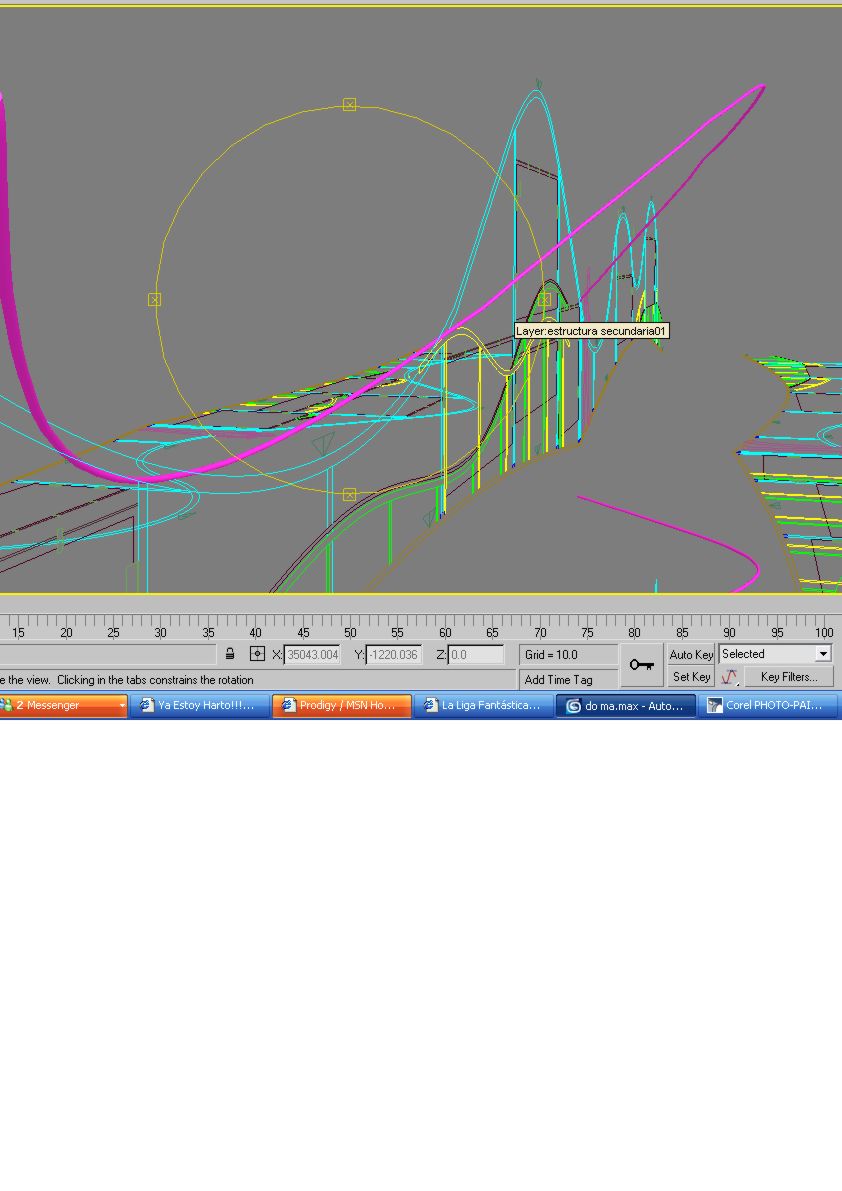This screenshot has width=842, height=1191.
Task: Click the large key Set Keys button
Action: click(642, 665)
